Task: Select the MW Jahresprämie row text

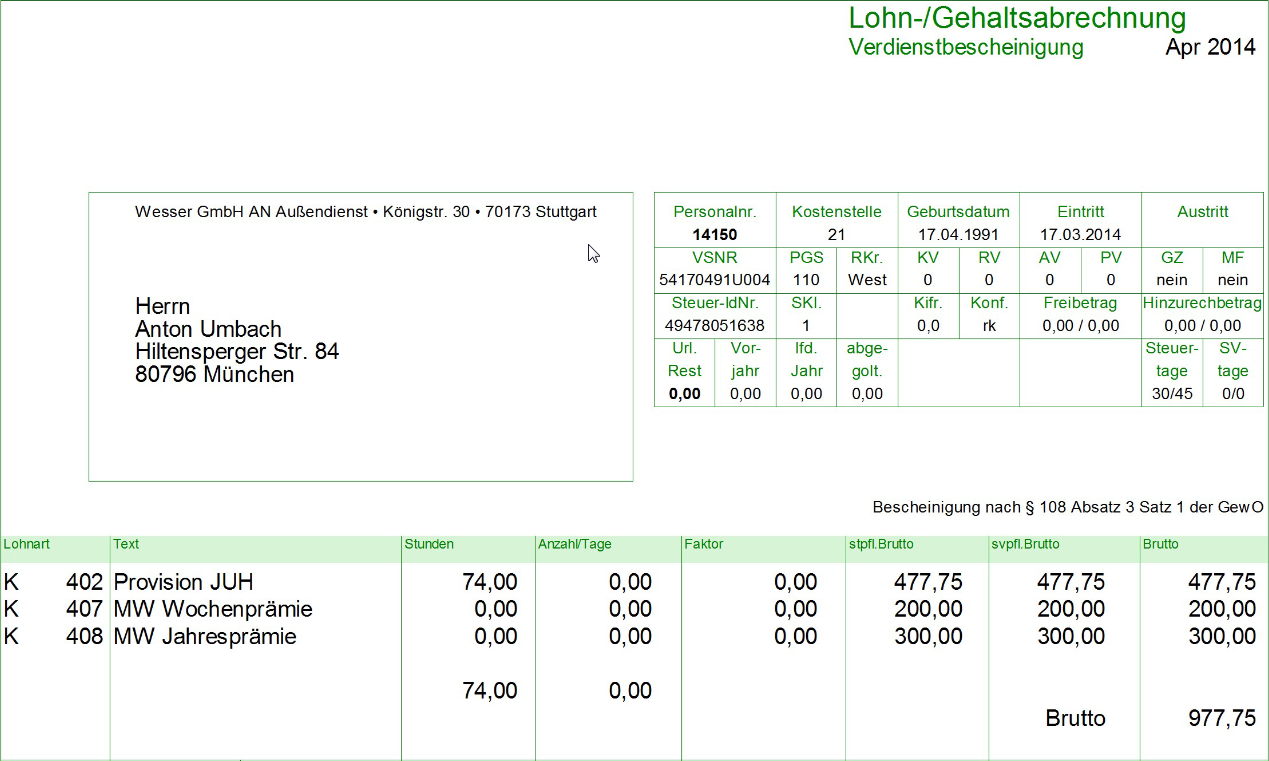Action: [205, 636]
